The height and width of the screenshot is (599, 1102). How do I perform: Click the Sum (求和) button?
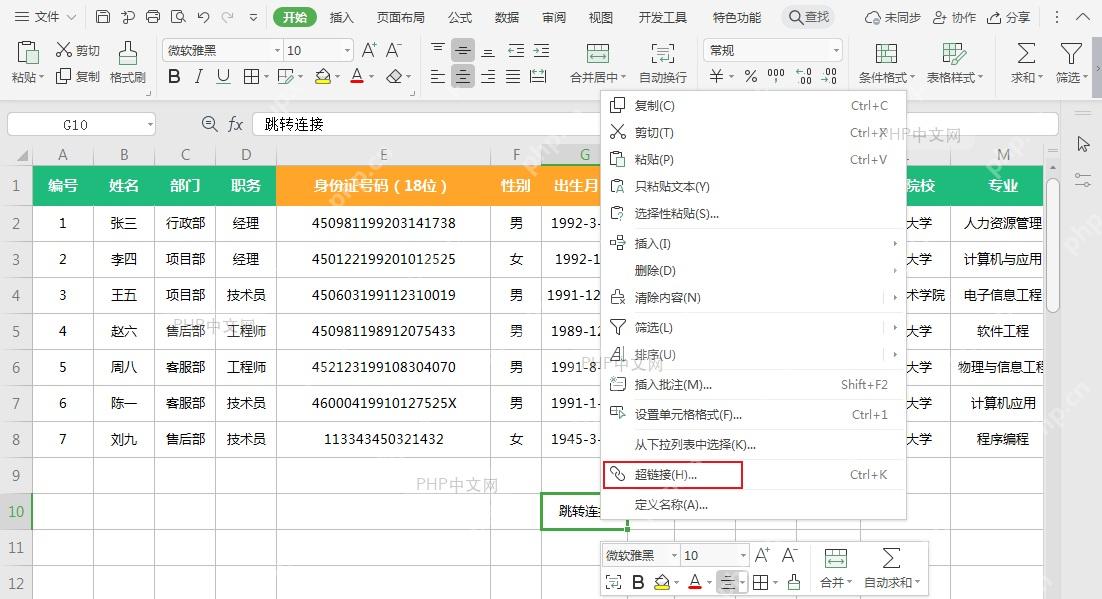pyautogui.click(x=1026, y=62)
